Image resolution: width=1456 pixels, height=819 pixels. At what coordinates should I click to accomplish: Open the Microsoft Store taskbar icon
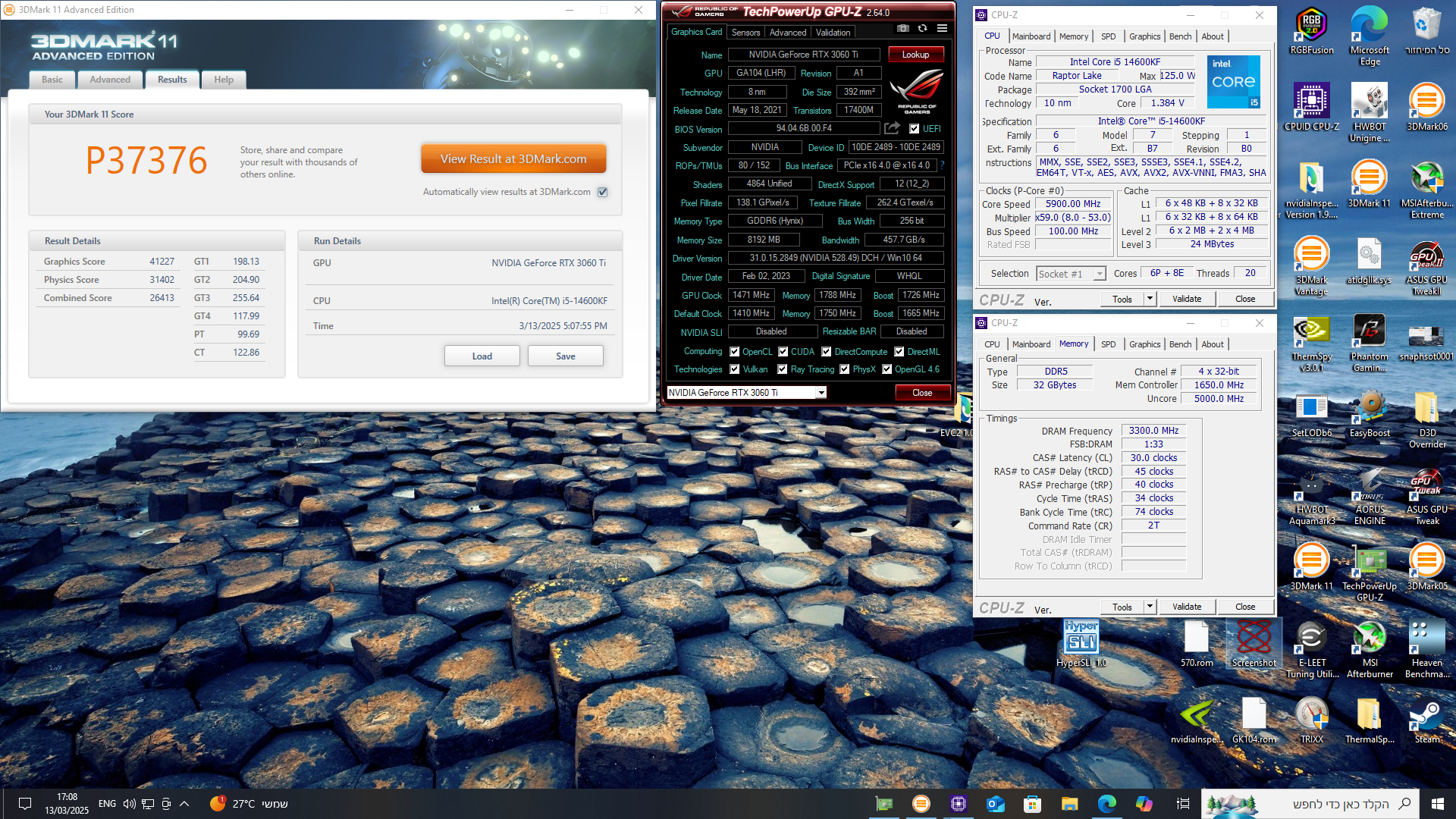point(1032,804)
